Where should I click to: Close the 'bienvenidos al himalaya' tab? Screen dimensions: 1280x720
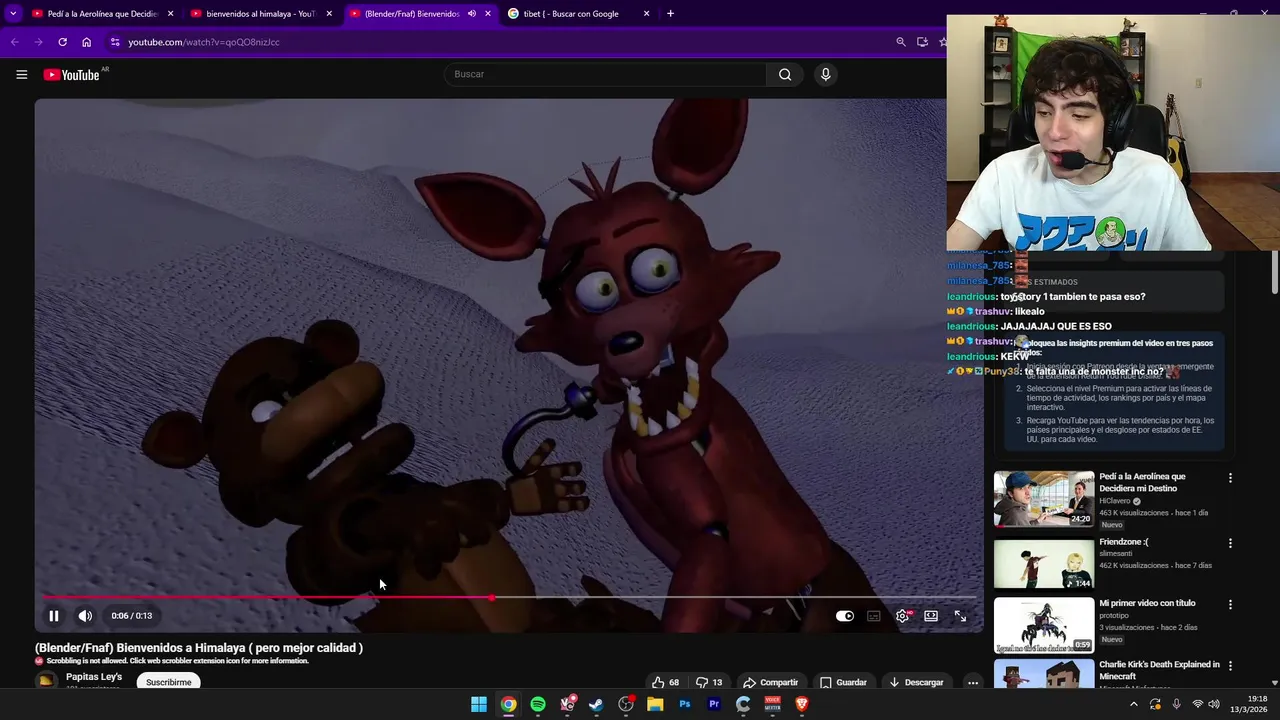329,14
